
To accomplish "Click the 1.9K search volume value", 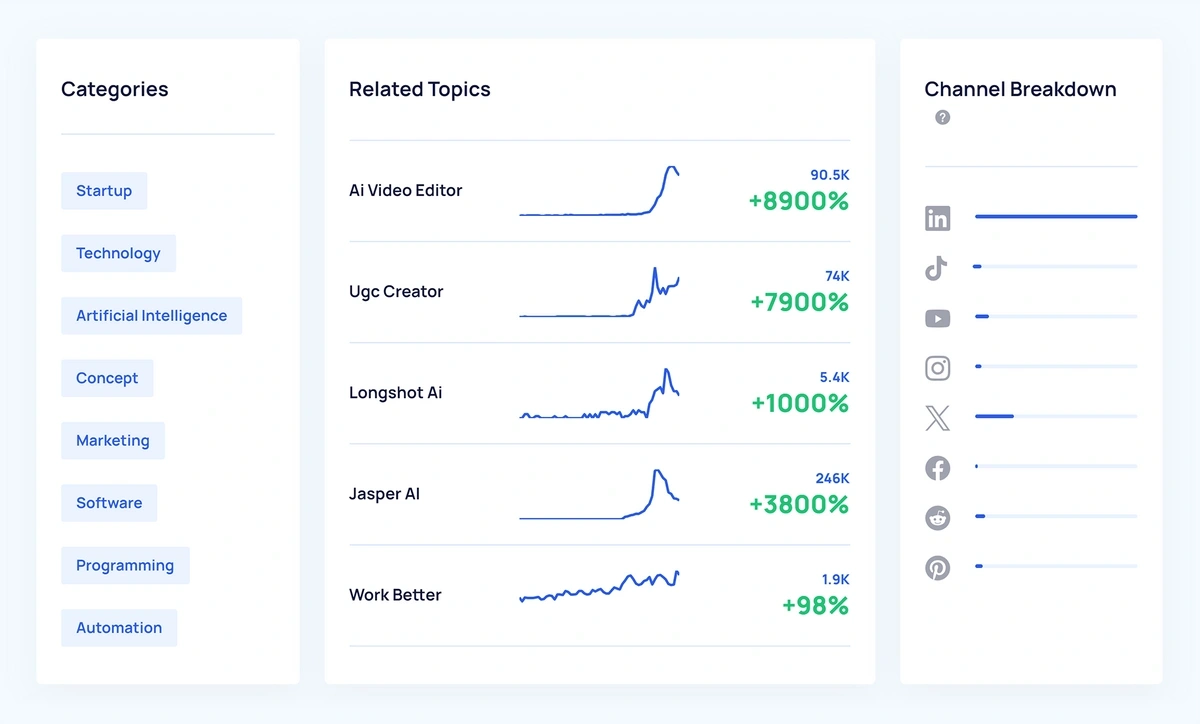I will [835, 579].
